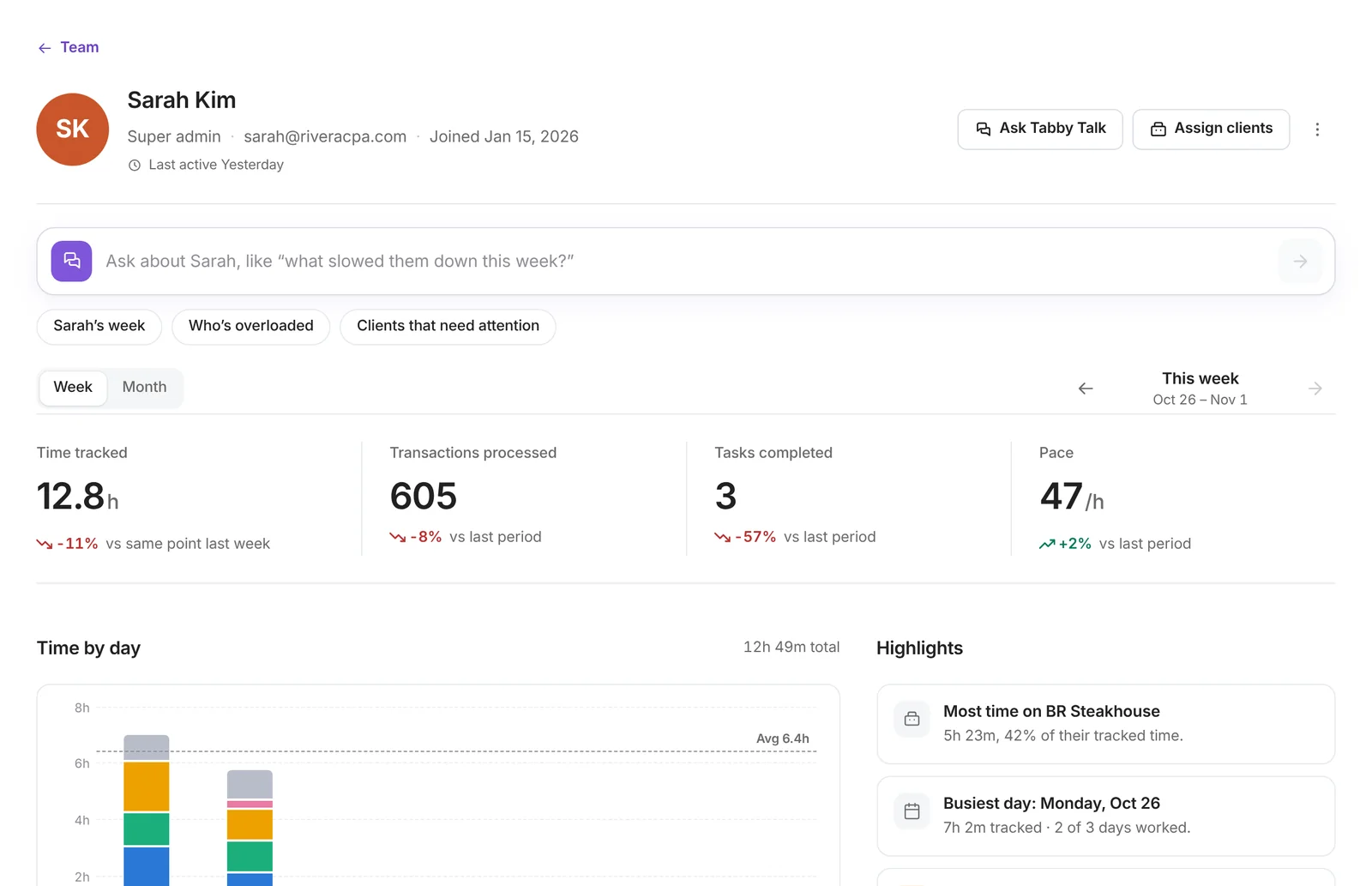Click the purple chat icon in the ask bar
This screenshot has height=886, width=1372.
(x=71, y=262)
